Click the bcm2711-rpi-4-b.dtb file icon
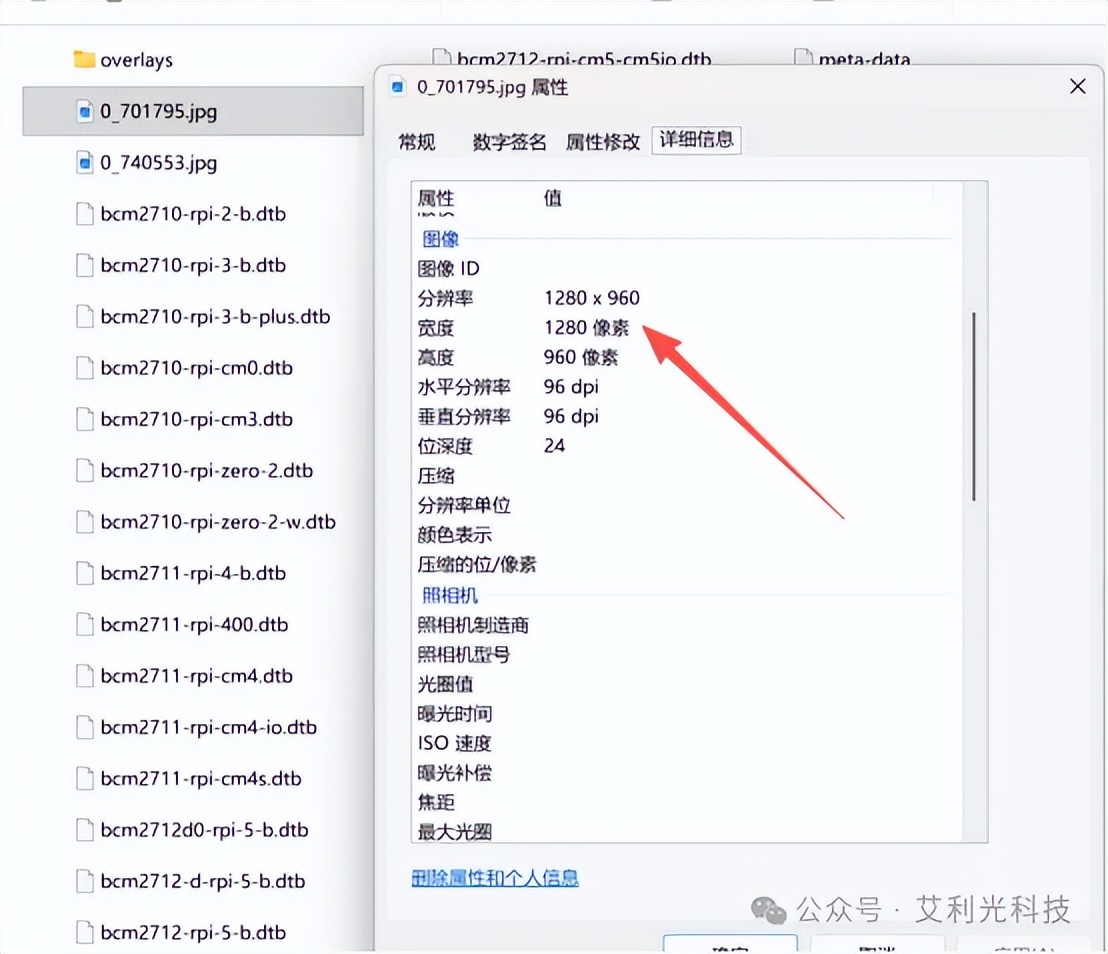The height and width of the screenshot is (954, 1108). point(85,572)
